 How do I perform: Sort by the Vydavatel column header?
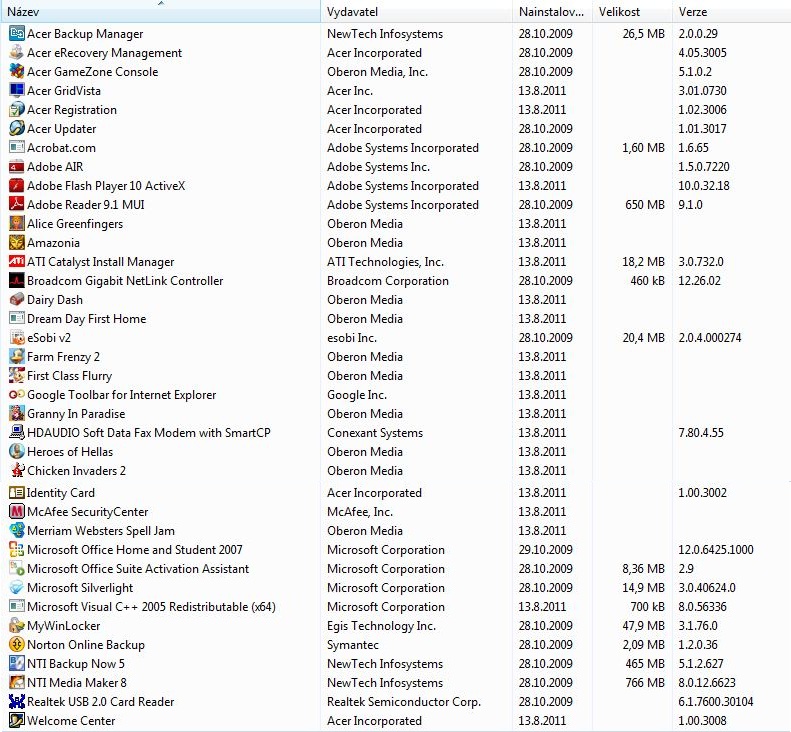click(x=416, y=11)
